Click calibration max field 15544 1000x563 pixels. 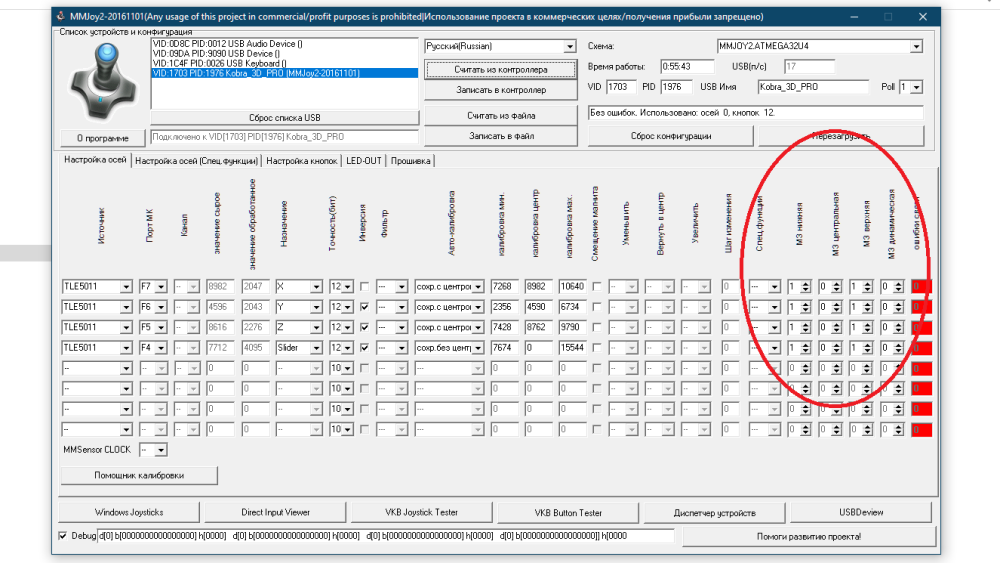pyautogui.click(x=571, y=348)
